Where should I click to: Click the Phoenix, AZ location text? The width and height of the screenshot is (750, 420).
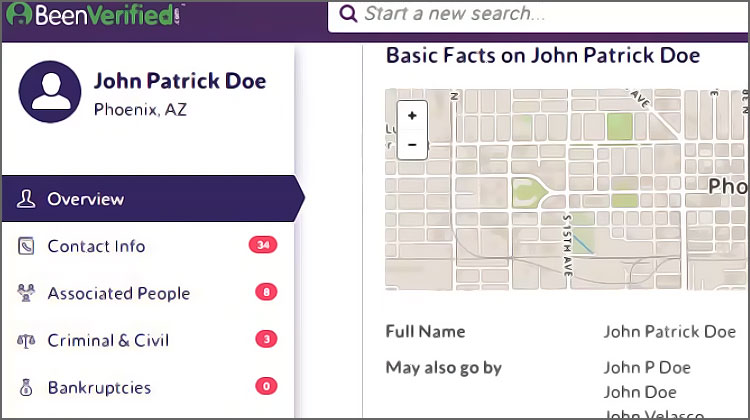pos(140,110)
